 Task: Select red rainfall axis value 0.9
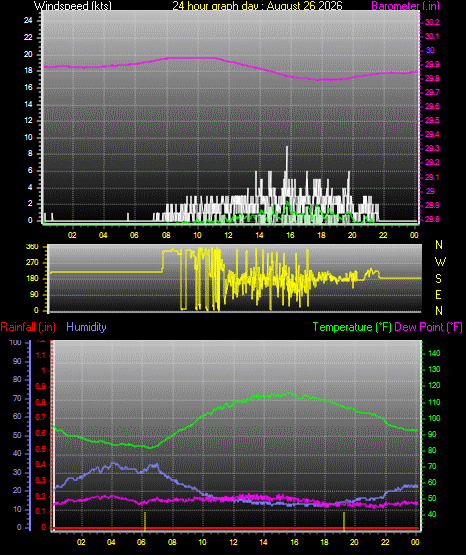click(x=41, y=386)
